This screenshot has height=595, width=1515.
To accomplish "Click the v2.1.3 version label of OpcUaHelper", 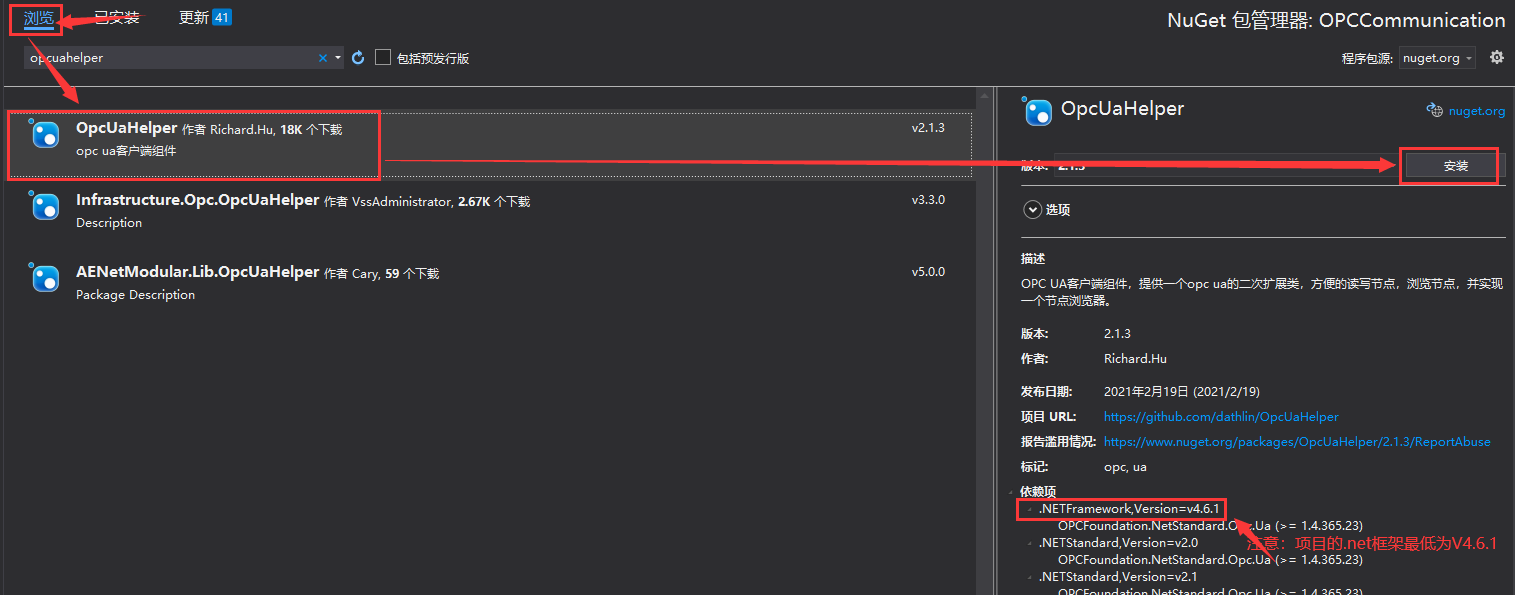I will 928,128.
